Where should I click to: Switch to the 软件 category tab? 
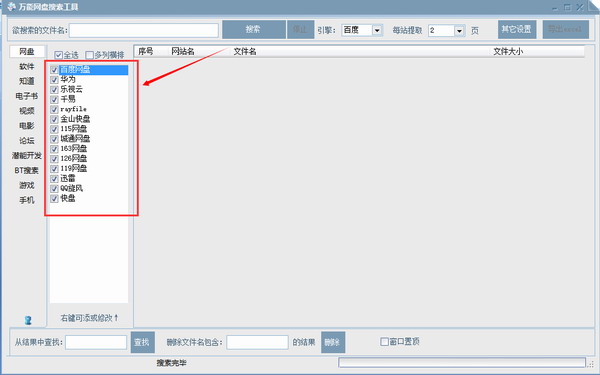point(27,67)
